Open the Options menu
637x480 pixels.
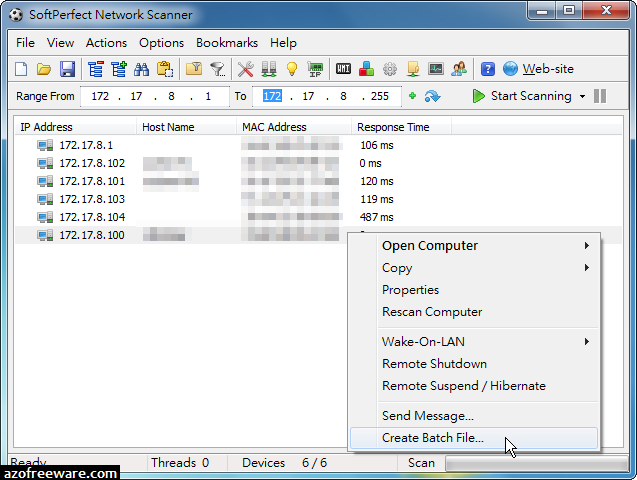point(161,43)
